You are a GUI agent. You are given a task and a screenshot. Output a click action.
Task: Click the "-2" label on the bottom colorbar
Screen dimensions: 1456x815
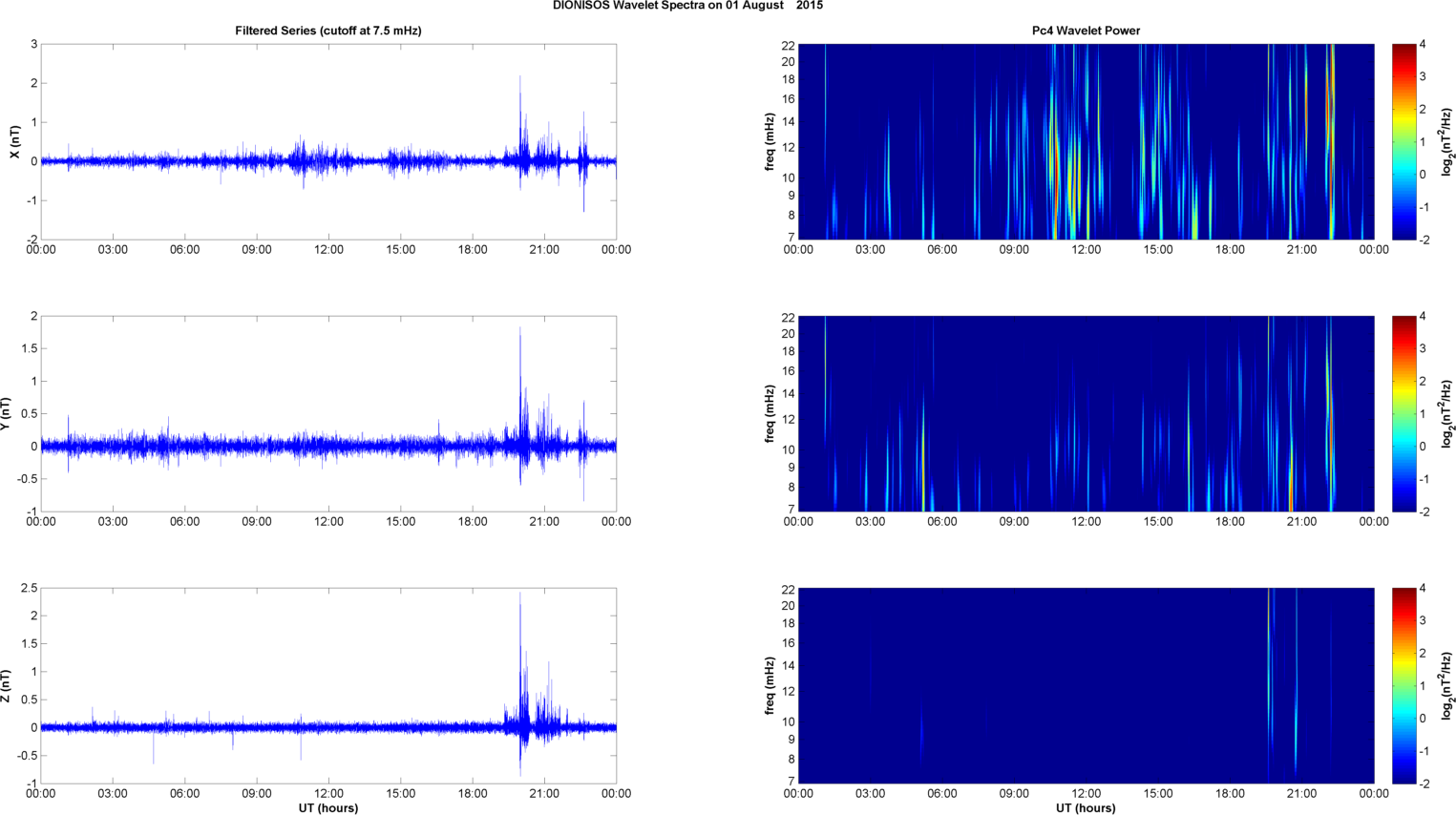(1424, 784)
